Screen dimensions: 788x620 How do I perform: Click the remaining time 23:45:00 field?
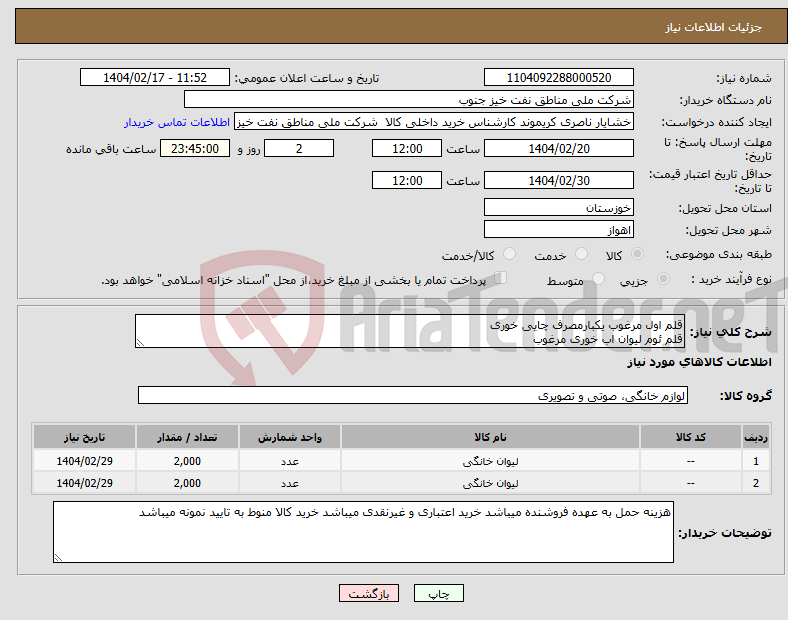(195, 148)
